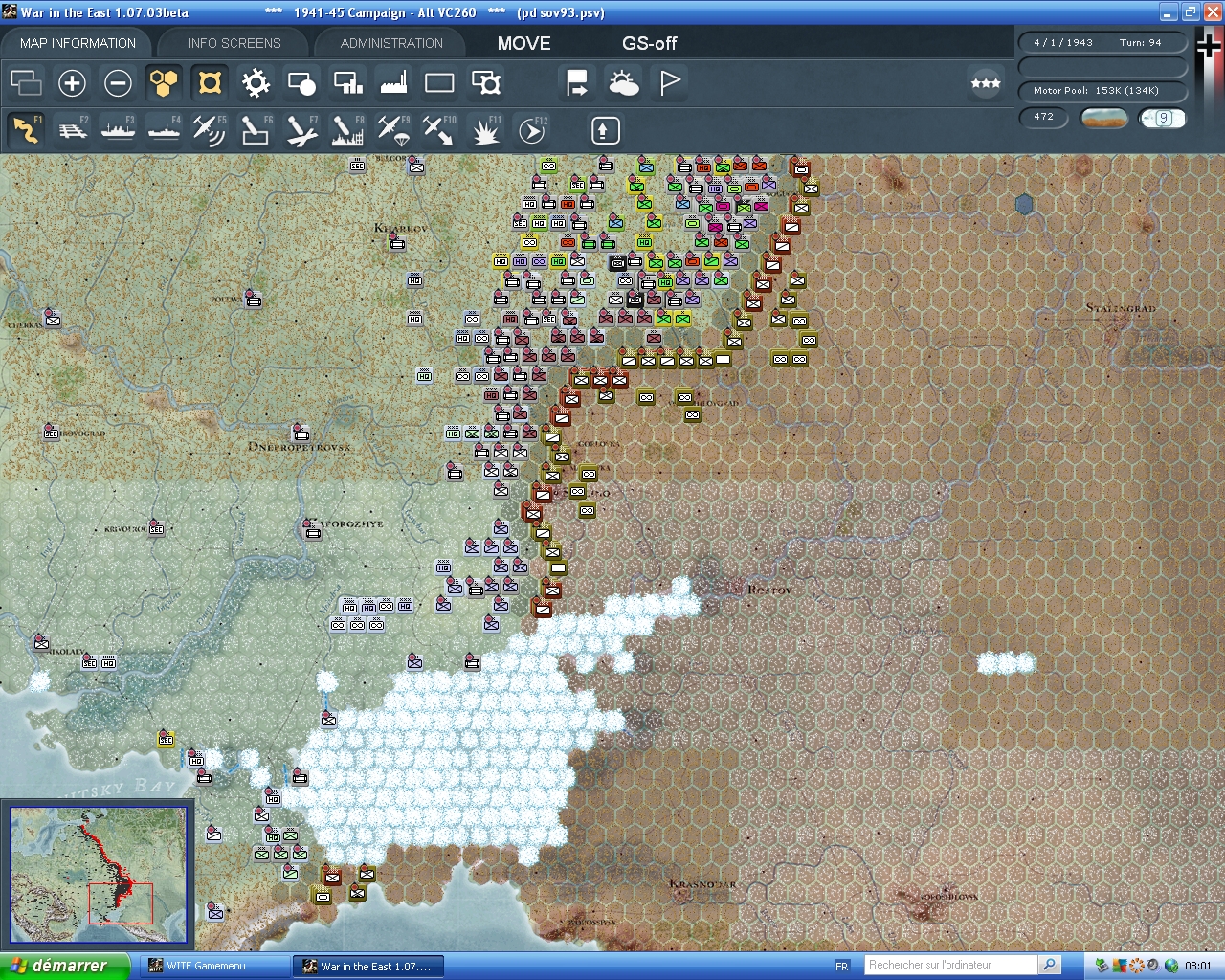Click the overlapping-windows map information icon
The image size is (1225, 980).
(x=26, y=83)
